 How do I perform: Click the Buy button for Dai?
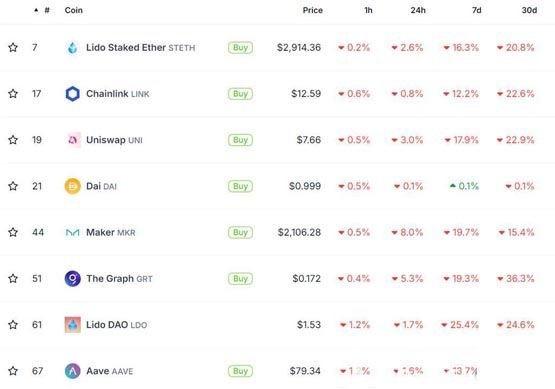240,186
